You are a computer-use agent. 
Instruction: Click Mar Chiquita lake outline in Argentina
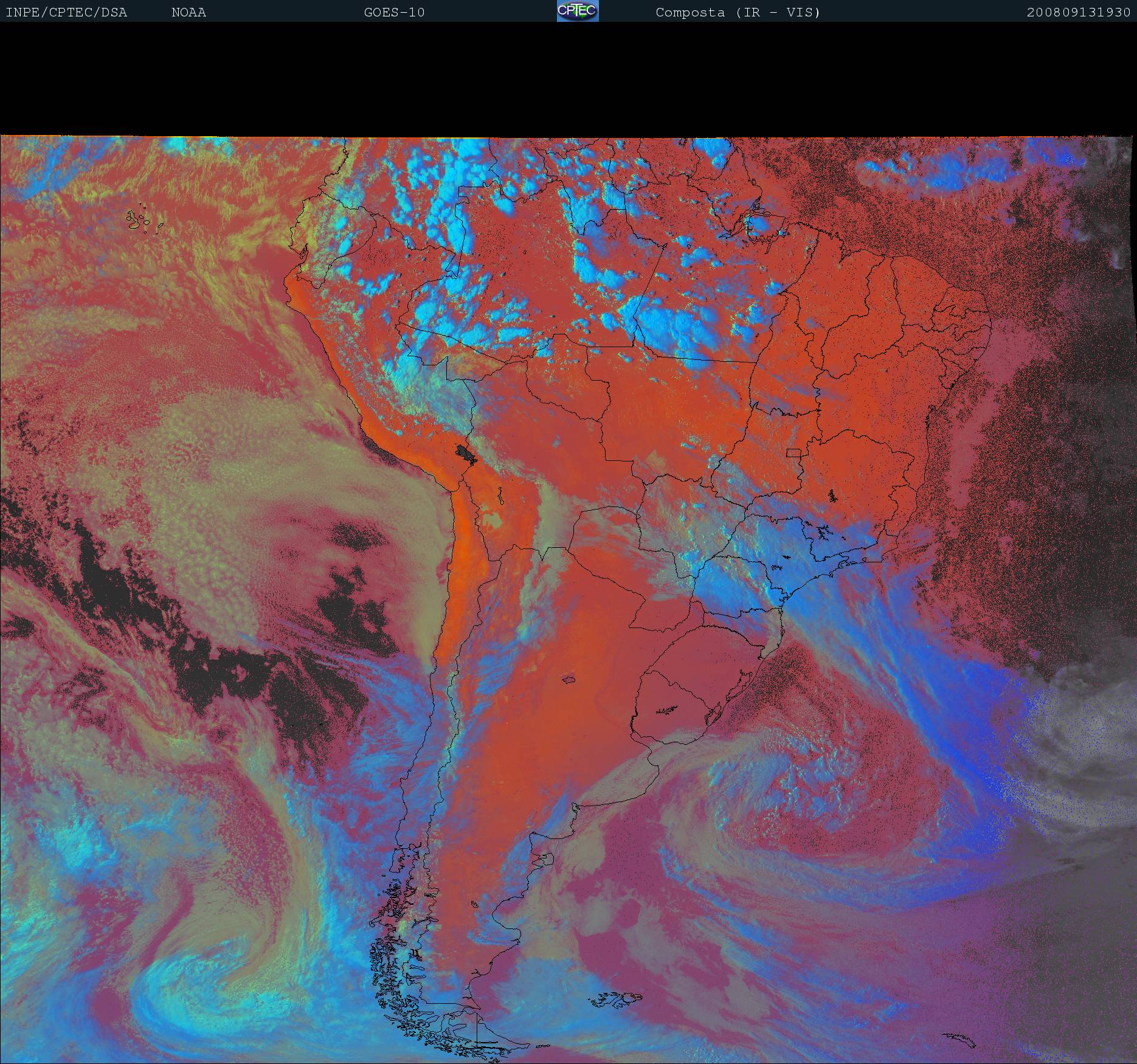point(569,679)
